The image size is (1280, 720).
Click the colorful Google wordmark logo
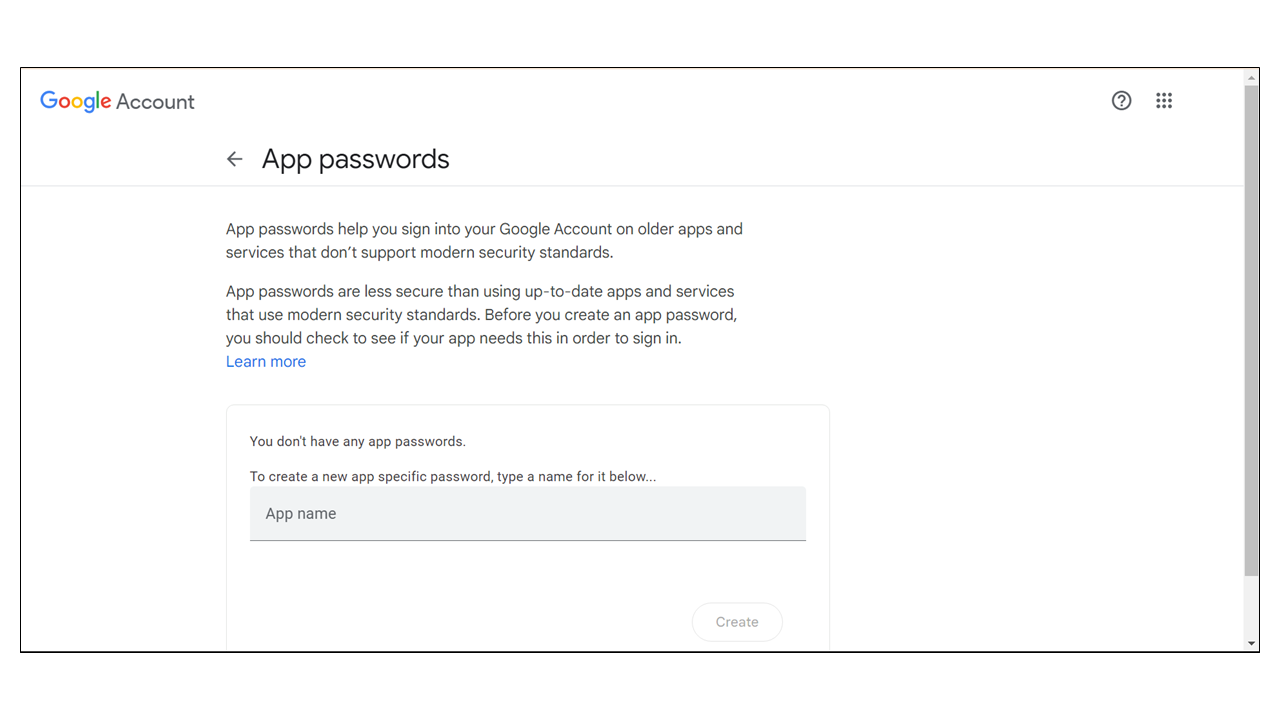76,101
